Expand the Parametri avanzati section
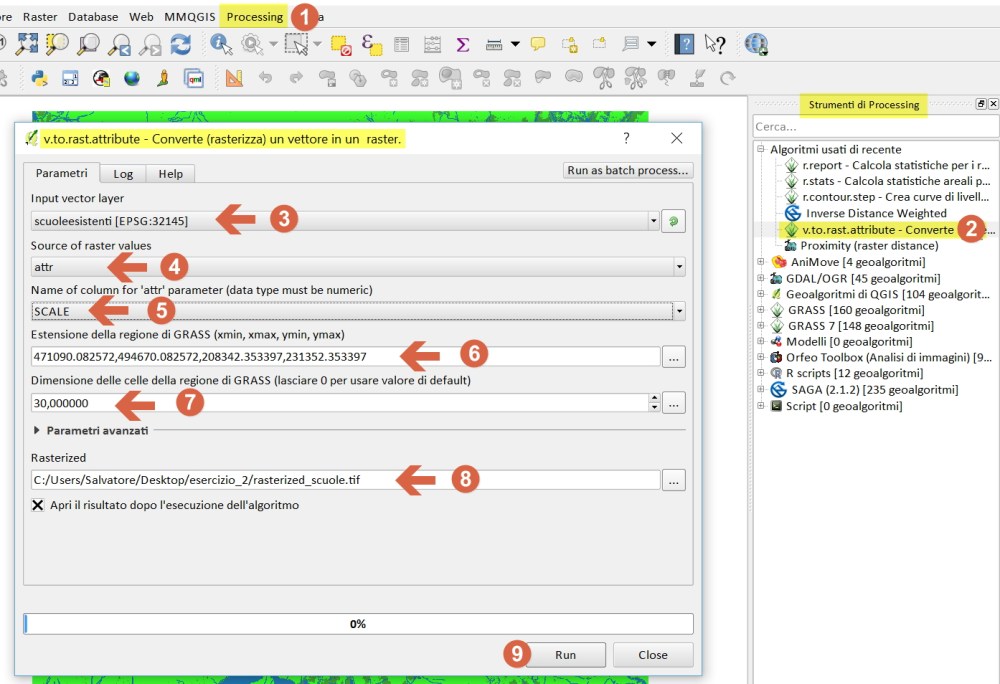This screenshot has width=1000, height=684. [x=38, y=431]
